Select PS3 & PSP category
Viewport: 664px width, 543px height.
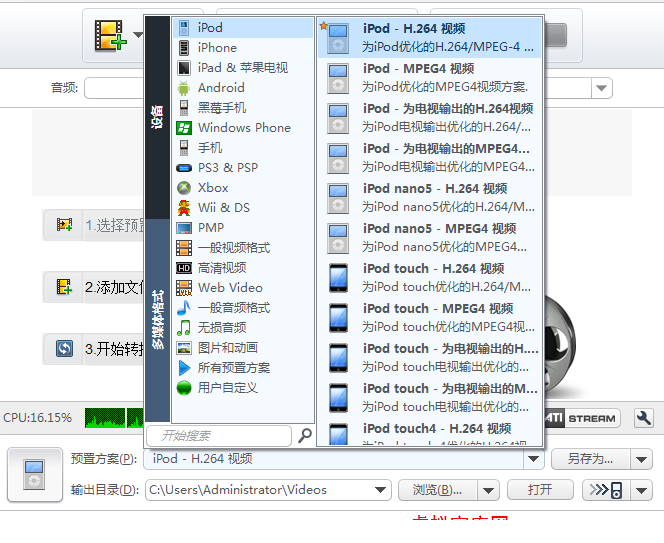(x=243, y=168)
